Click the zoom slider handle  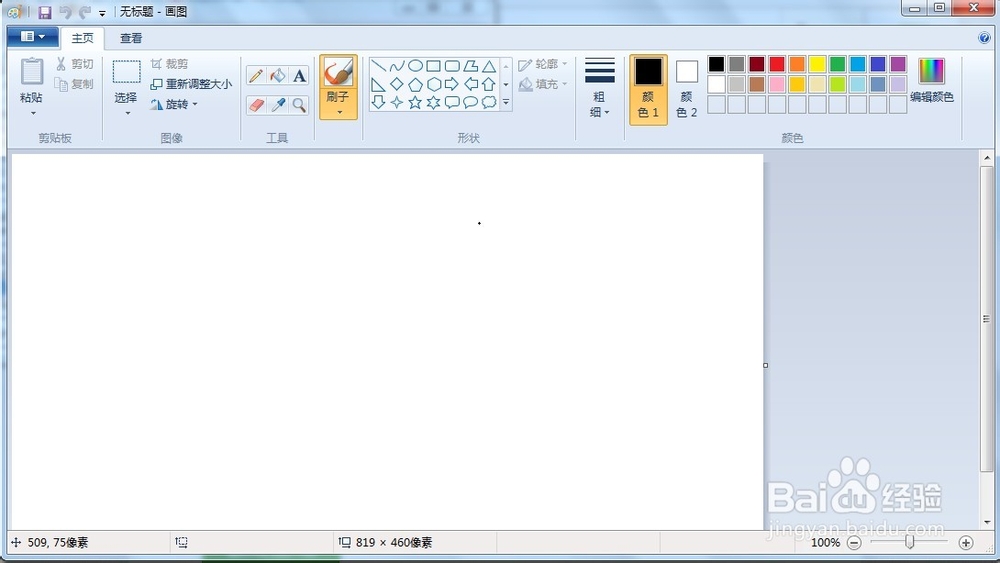(x=909, y=542)
